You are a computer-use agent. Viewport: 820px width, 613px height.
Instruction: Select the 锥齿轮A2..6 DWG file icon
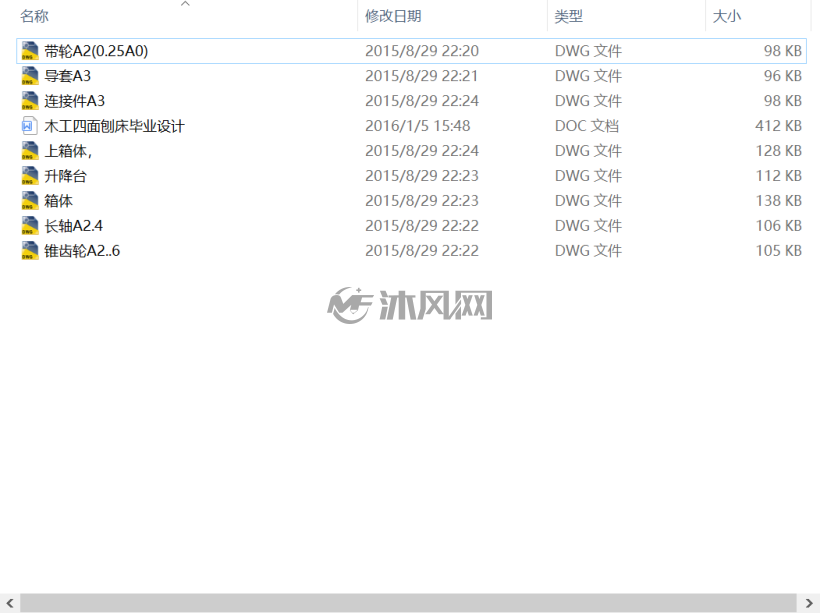click(x=30, y=251)
